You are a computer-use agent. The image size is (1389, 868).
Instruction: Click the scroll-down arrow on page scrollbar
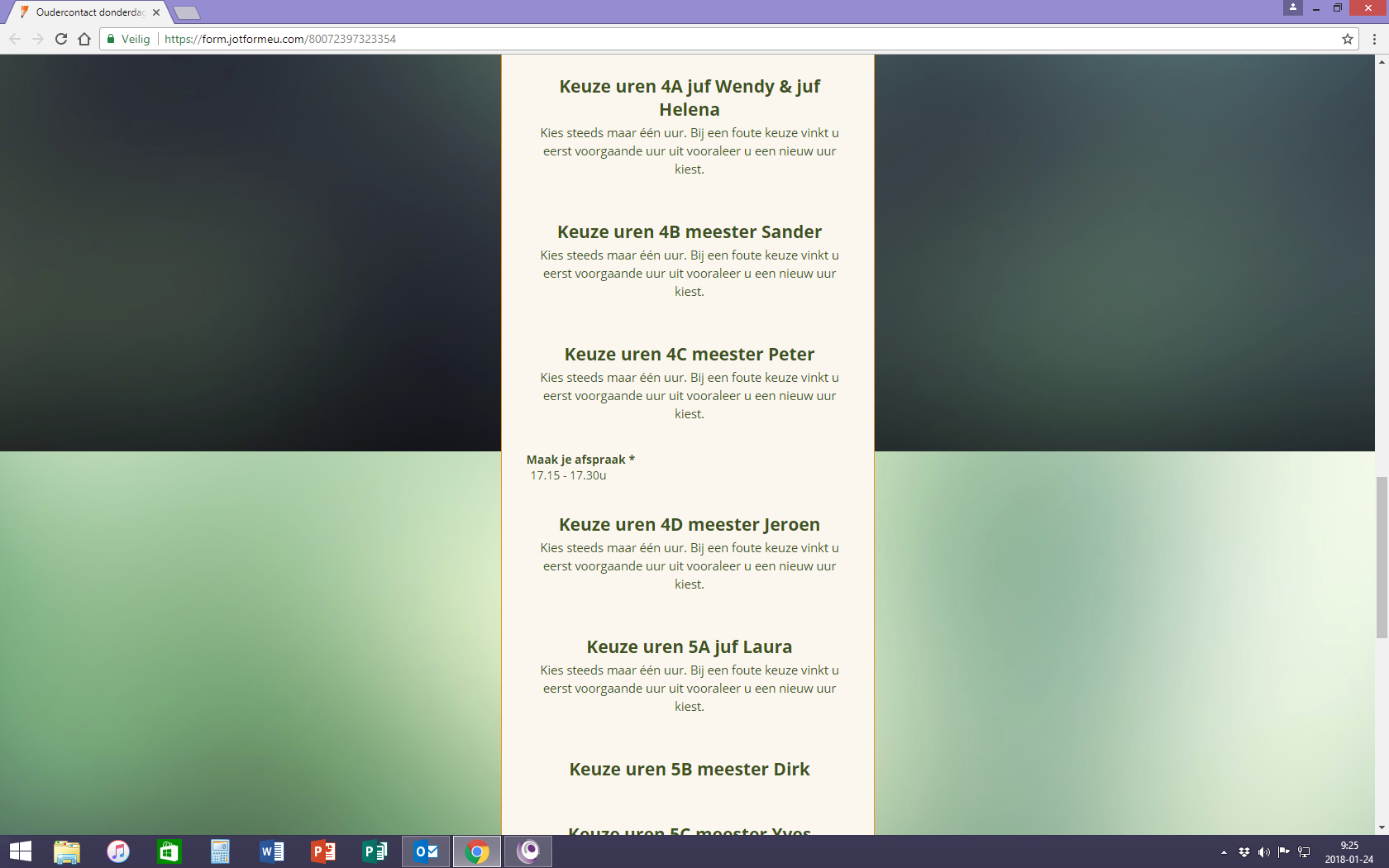click(1382, 827)
